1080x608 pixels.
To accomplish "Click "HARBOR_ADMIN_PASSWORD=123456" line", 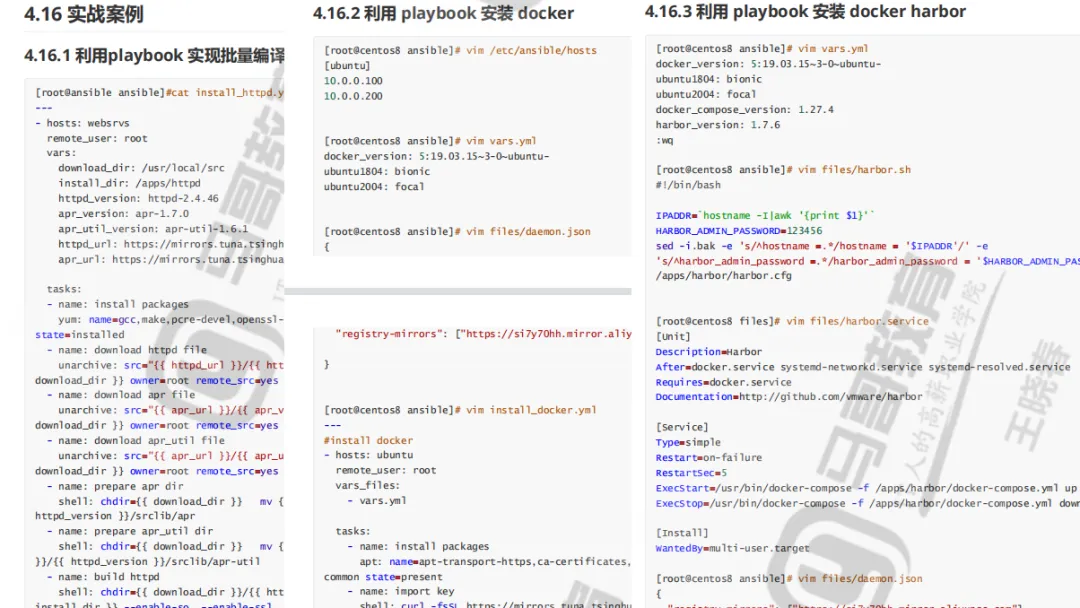I will click(x=739, y=231).
